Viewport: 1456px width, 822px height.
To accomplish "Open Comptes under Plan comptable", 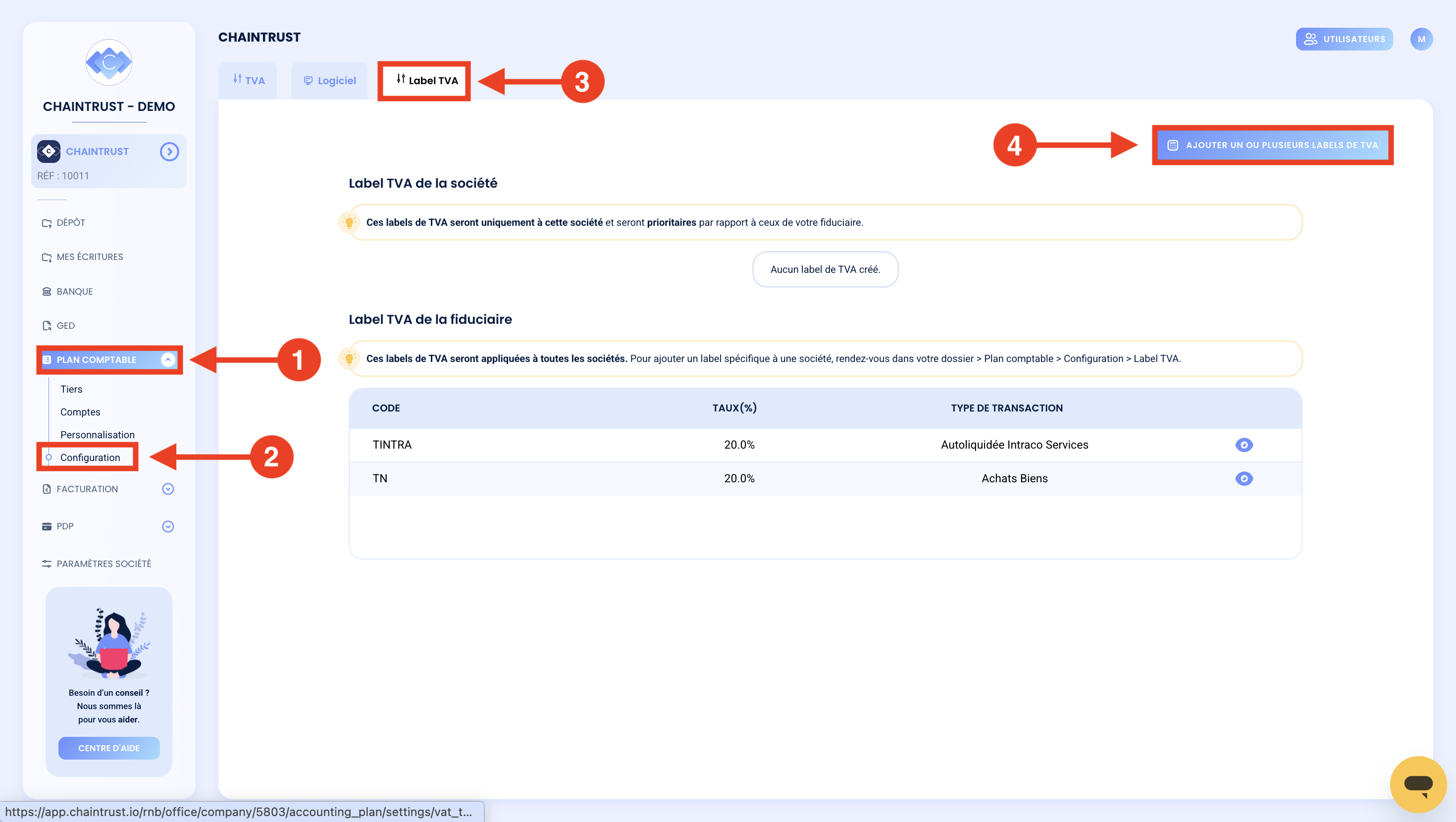I will click(80, 412).
